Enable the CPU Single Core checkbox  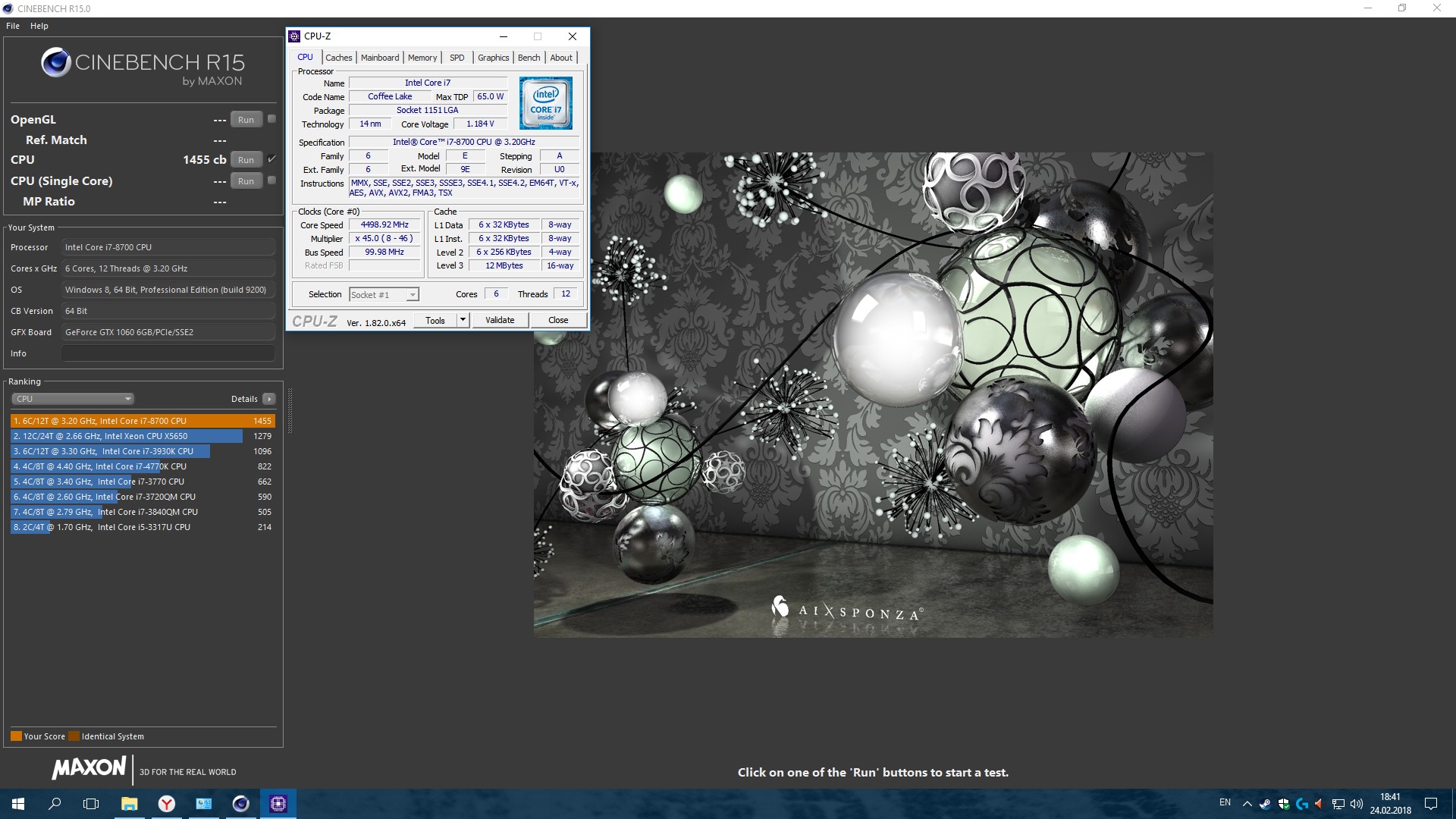coord(271,180)
